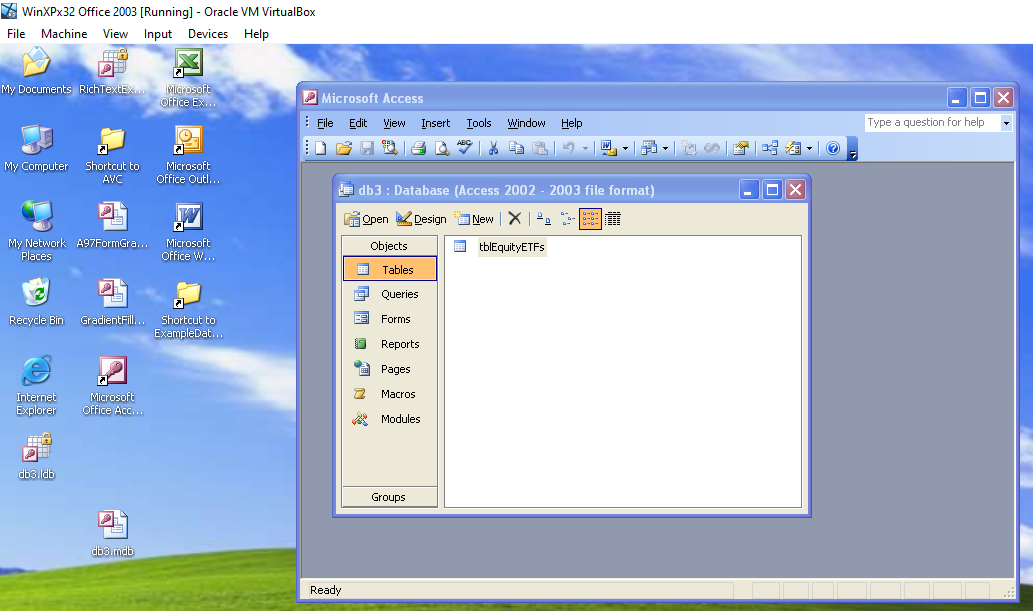The image size is (1033, 611).
Task: Open the Access Edit menu
Action: [358, 123]
